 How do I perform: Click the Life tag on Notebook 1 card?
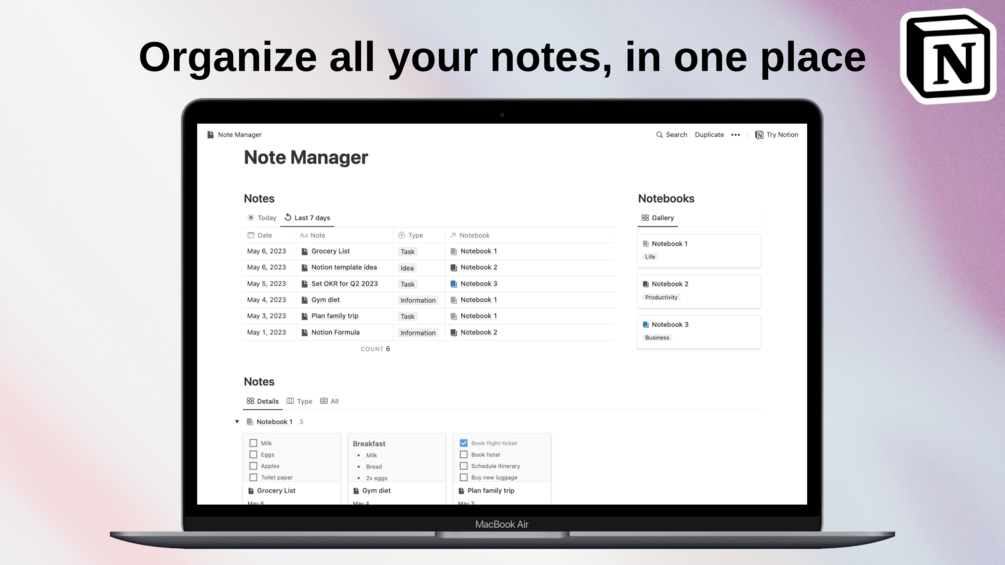pos(650,257)
